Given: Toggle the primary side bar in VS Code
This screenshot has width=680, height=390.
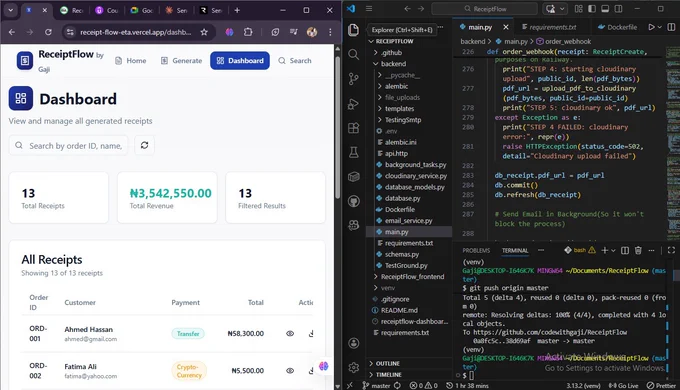Looking at the screenshot, I should pyautogui.click(x=592, y=9).
